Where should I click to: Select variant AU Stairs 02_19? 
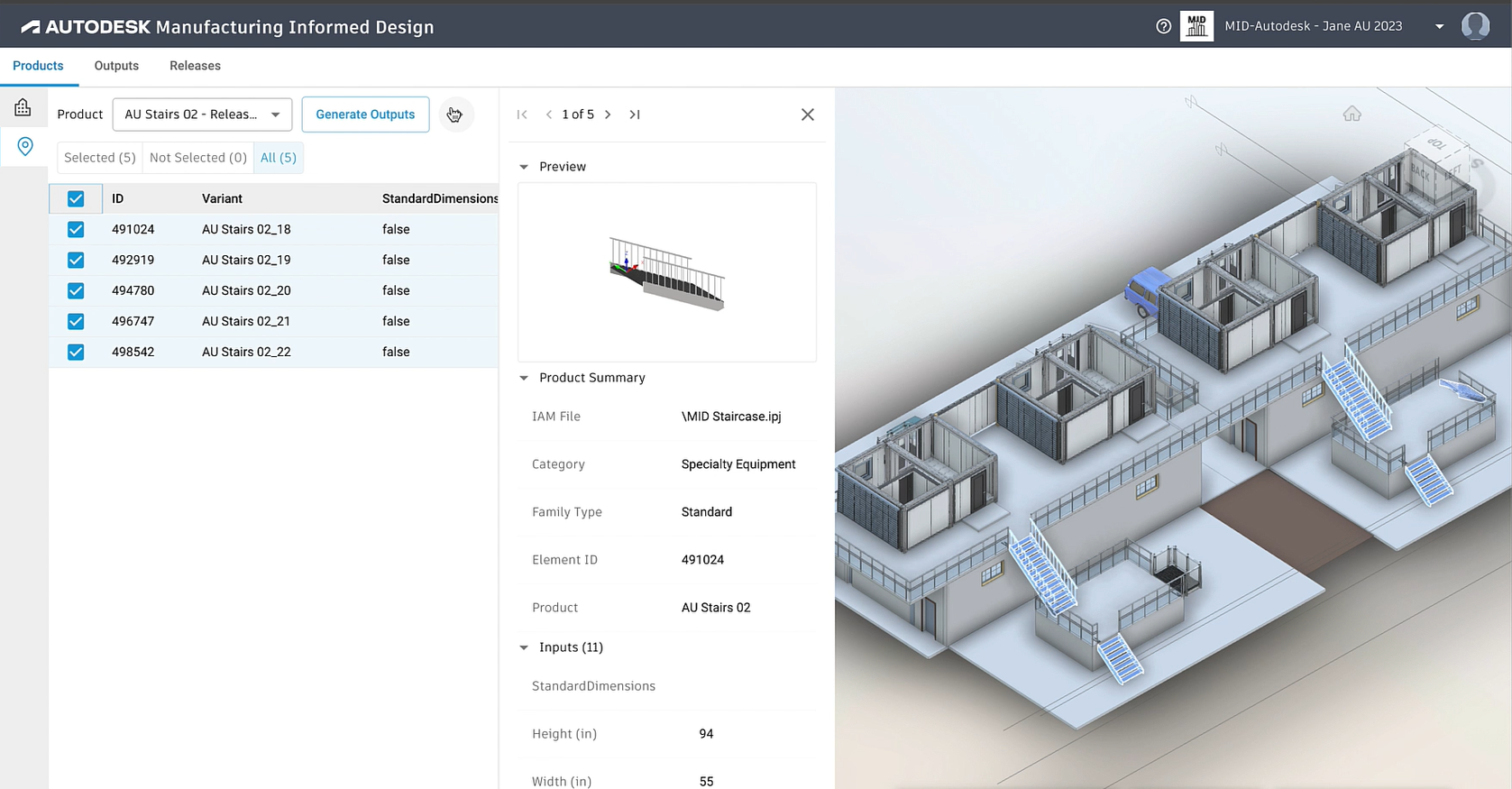click(246, 260)
